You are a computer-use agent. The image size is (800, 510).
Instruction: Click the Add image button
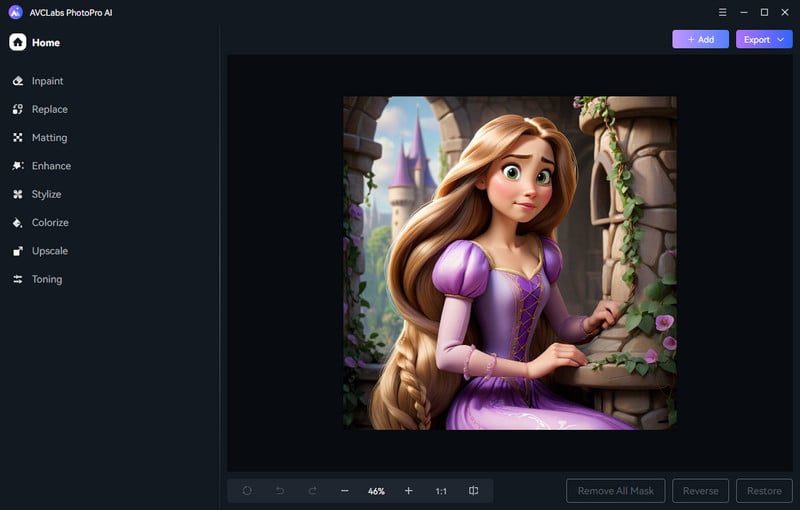pyautogui.click(x=701, y=39)
